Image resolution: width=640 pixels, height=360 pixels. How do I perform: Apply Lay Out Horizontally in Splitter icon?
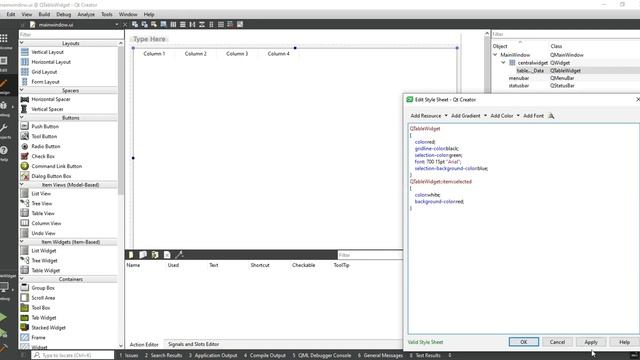(x=192, y=24)
